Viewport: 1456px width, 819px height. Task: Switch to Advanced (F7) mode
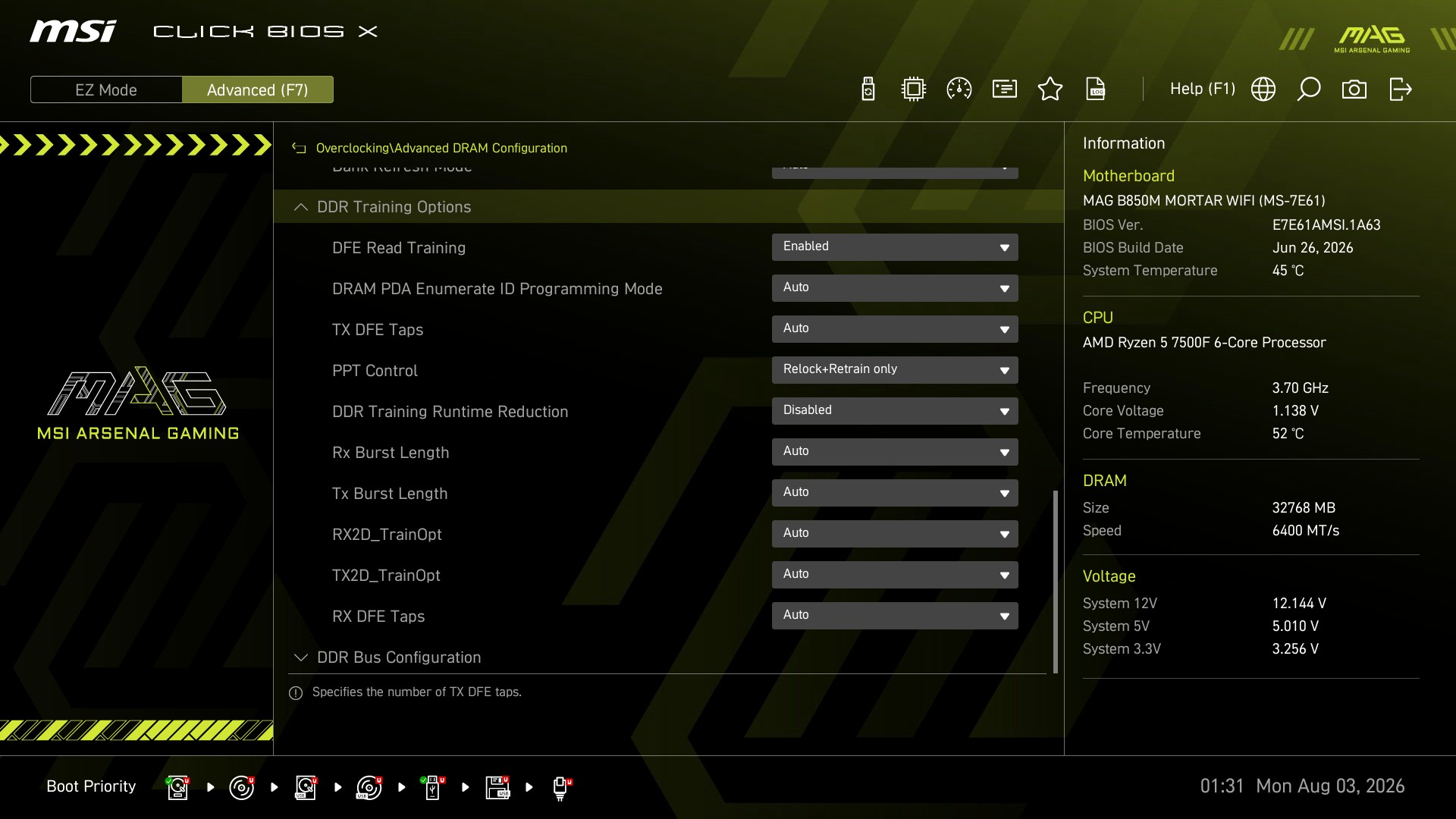(258, 89)
